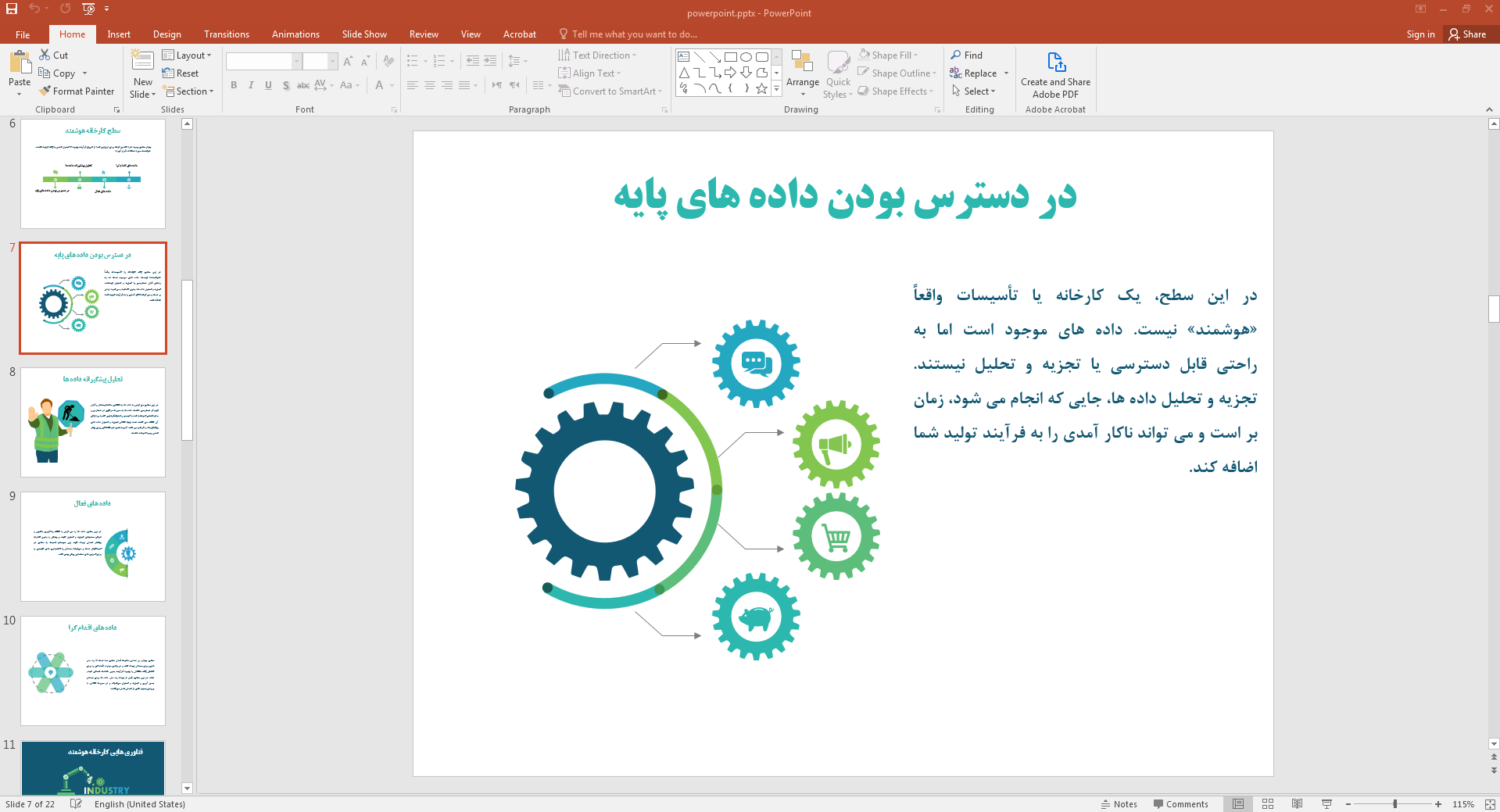Start slide show from status bar icon

click(1326, 803)
